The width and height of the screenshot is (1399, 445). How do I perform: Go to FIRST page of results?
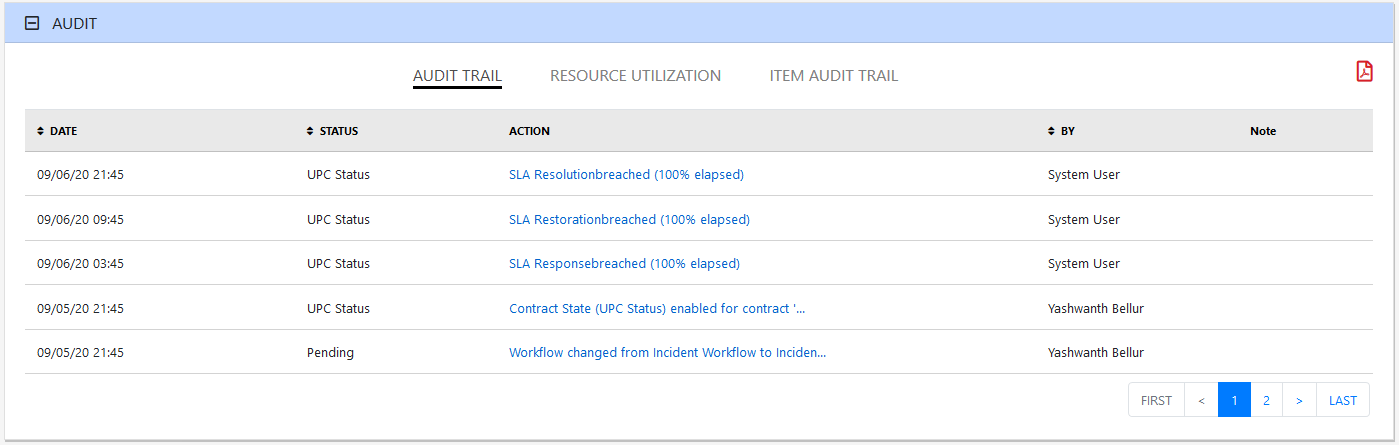1156,400
